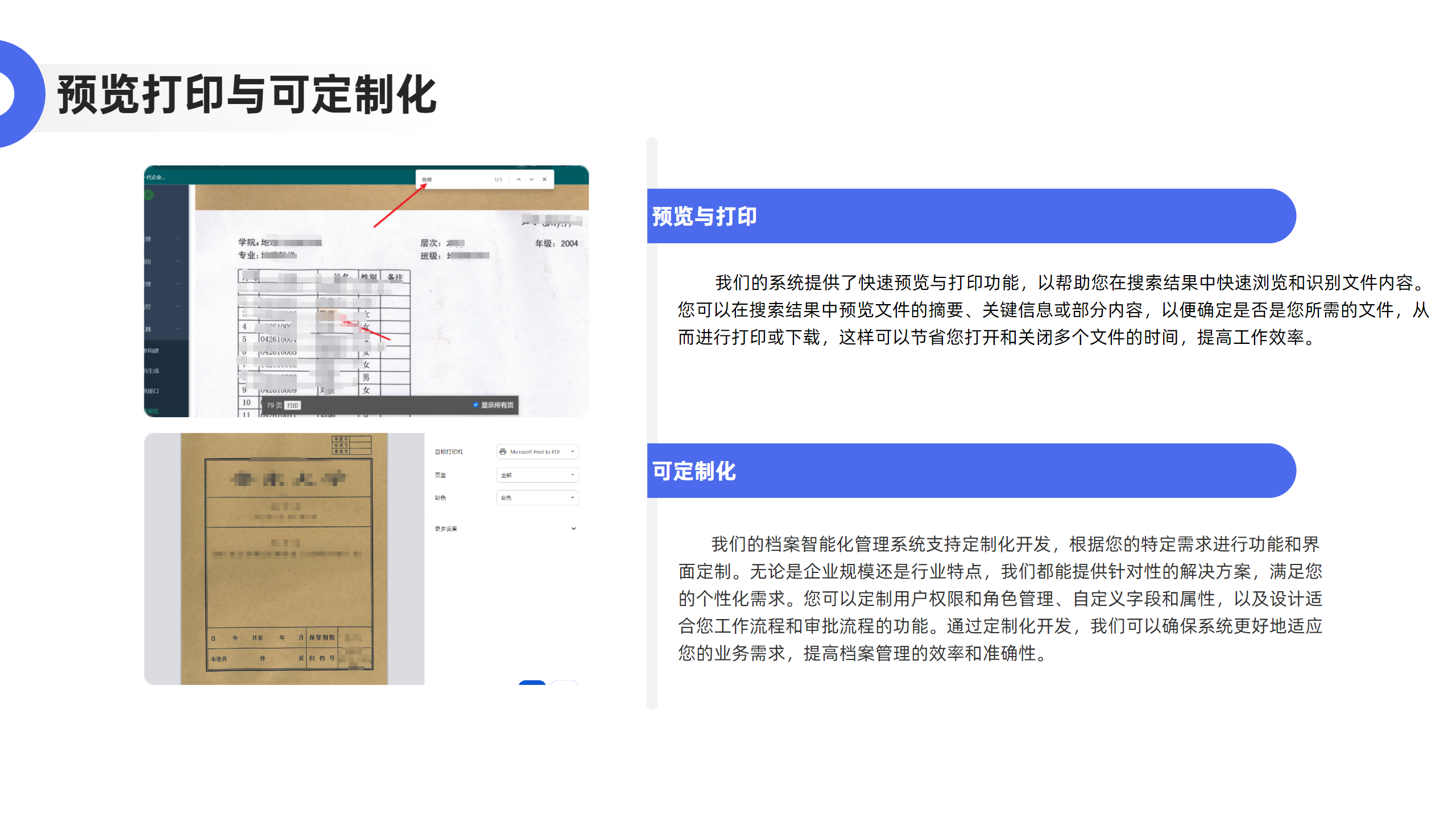Open the 彩色 color mode dropdown
This screenshot has width=1456, height=818.
[x=537, y=497]
